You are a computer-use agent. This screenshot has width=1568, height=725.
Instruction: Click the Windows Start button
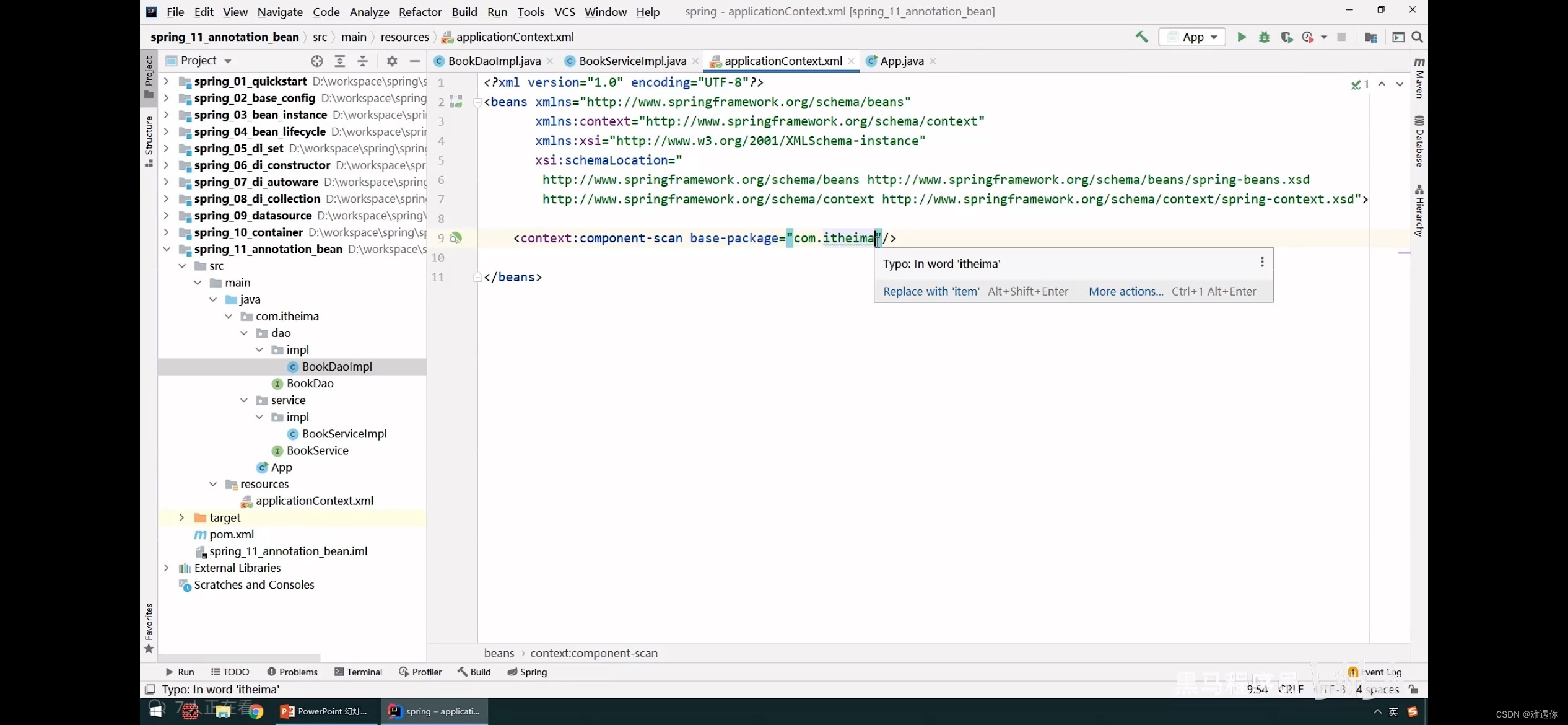tap(155, 711)
